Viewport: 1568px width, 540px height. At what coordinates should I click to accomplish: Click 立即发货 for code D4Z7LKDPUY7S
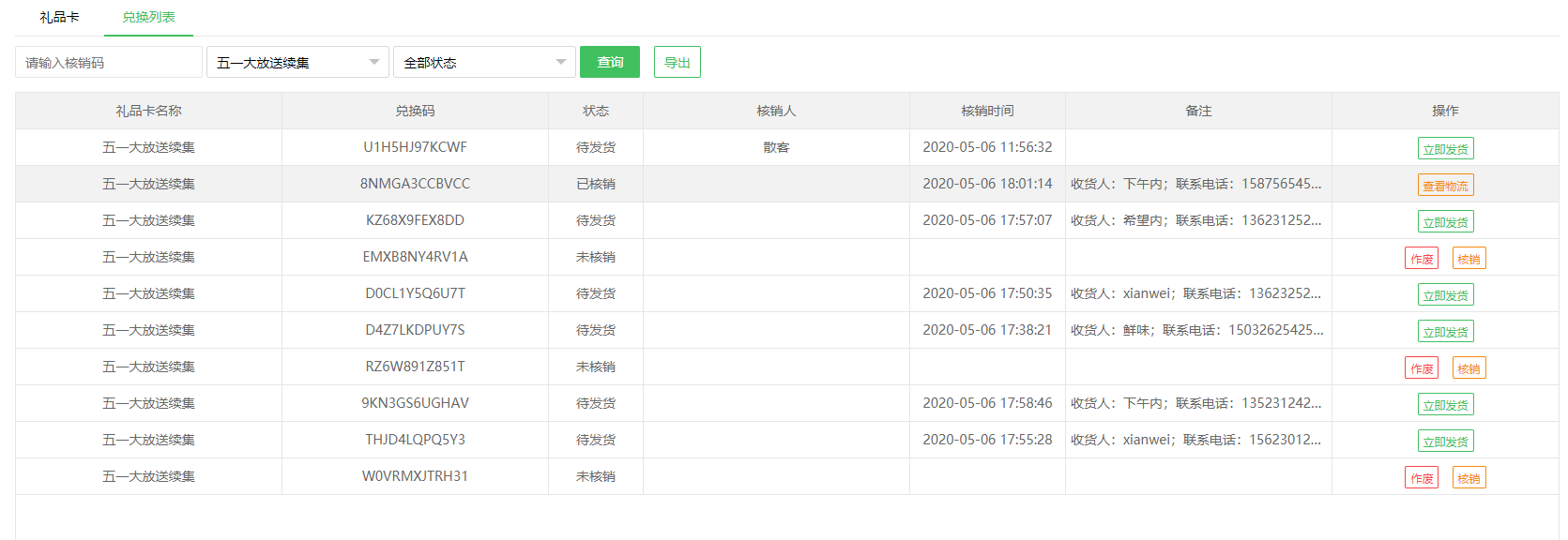(x=1445, y=332)
